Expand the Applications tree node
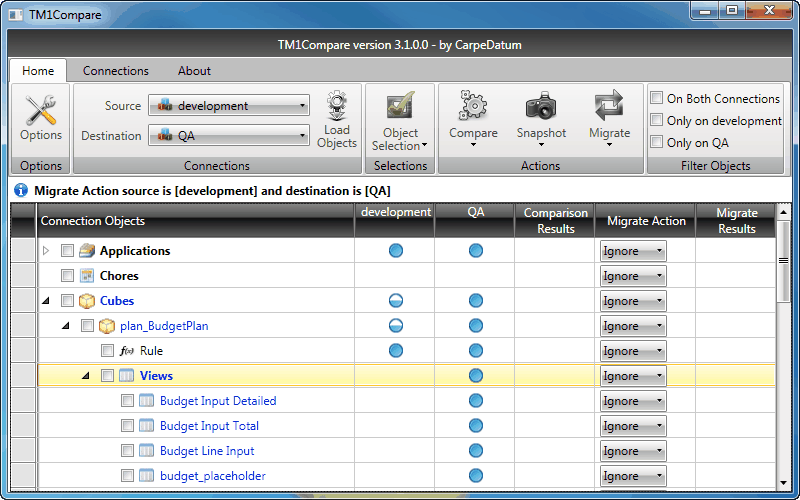This screenshot has height=500, width=800. [46, 251]
